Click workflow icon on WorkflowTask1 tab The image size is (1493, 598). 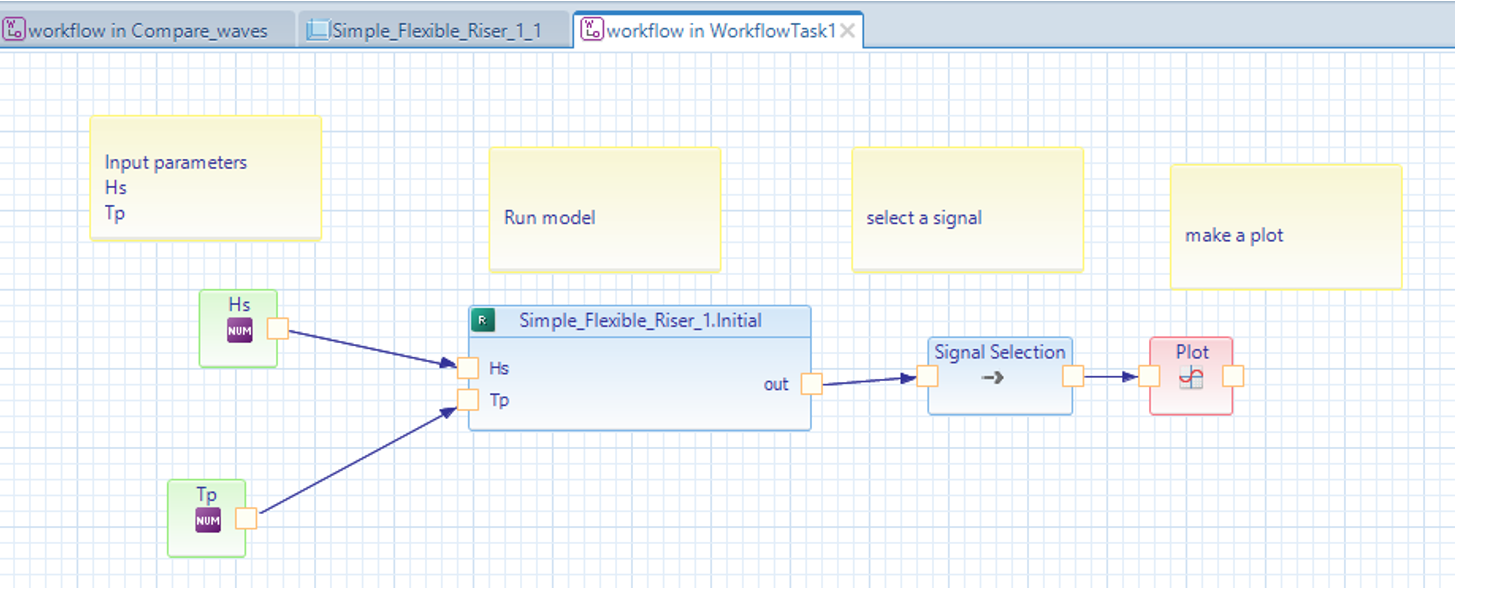592,30
